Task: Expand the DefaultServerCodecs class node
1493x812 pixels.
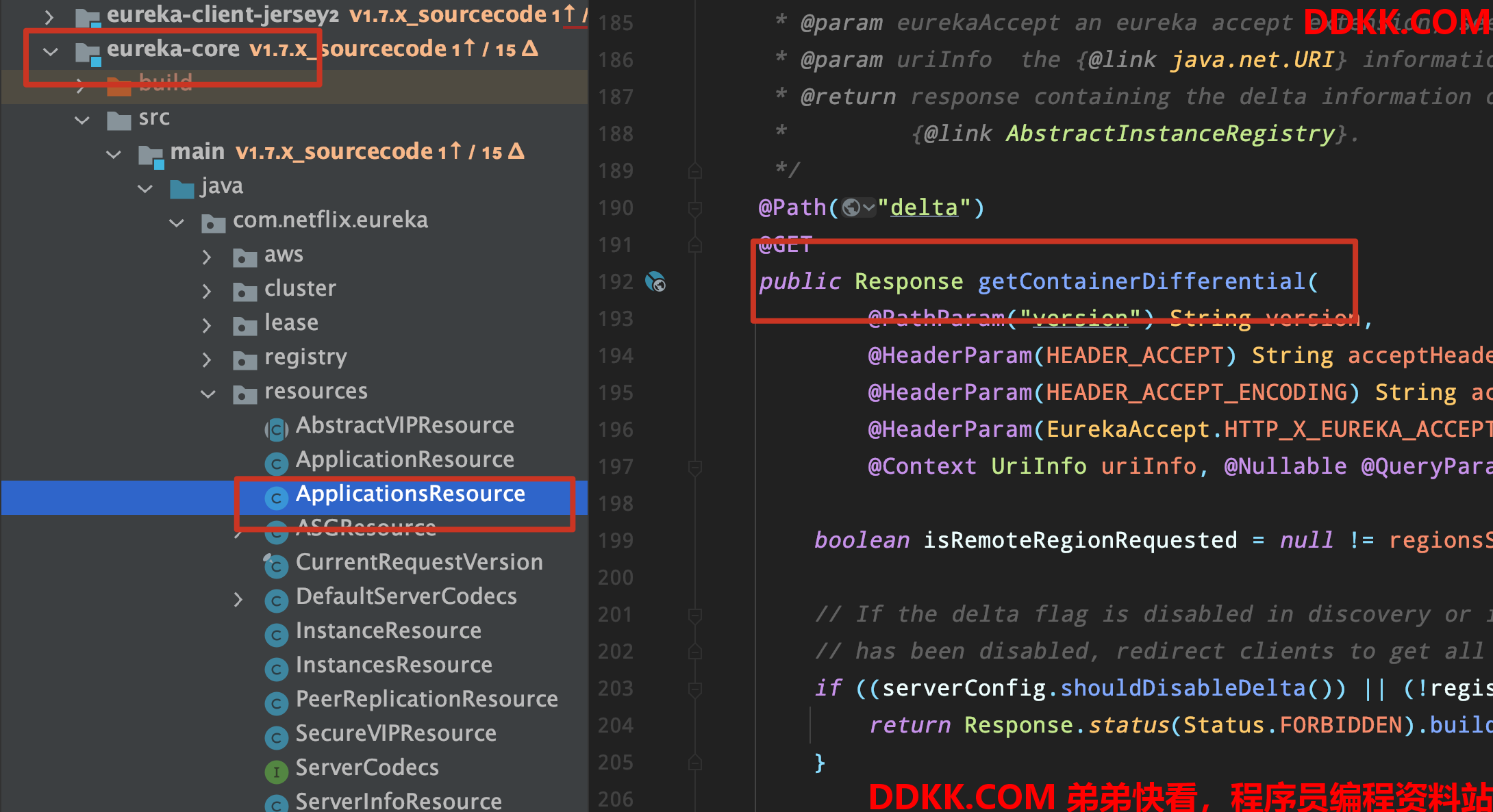Action: coord(238,600)
